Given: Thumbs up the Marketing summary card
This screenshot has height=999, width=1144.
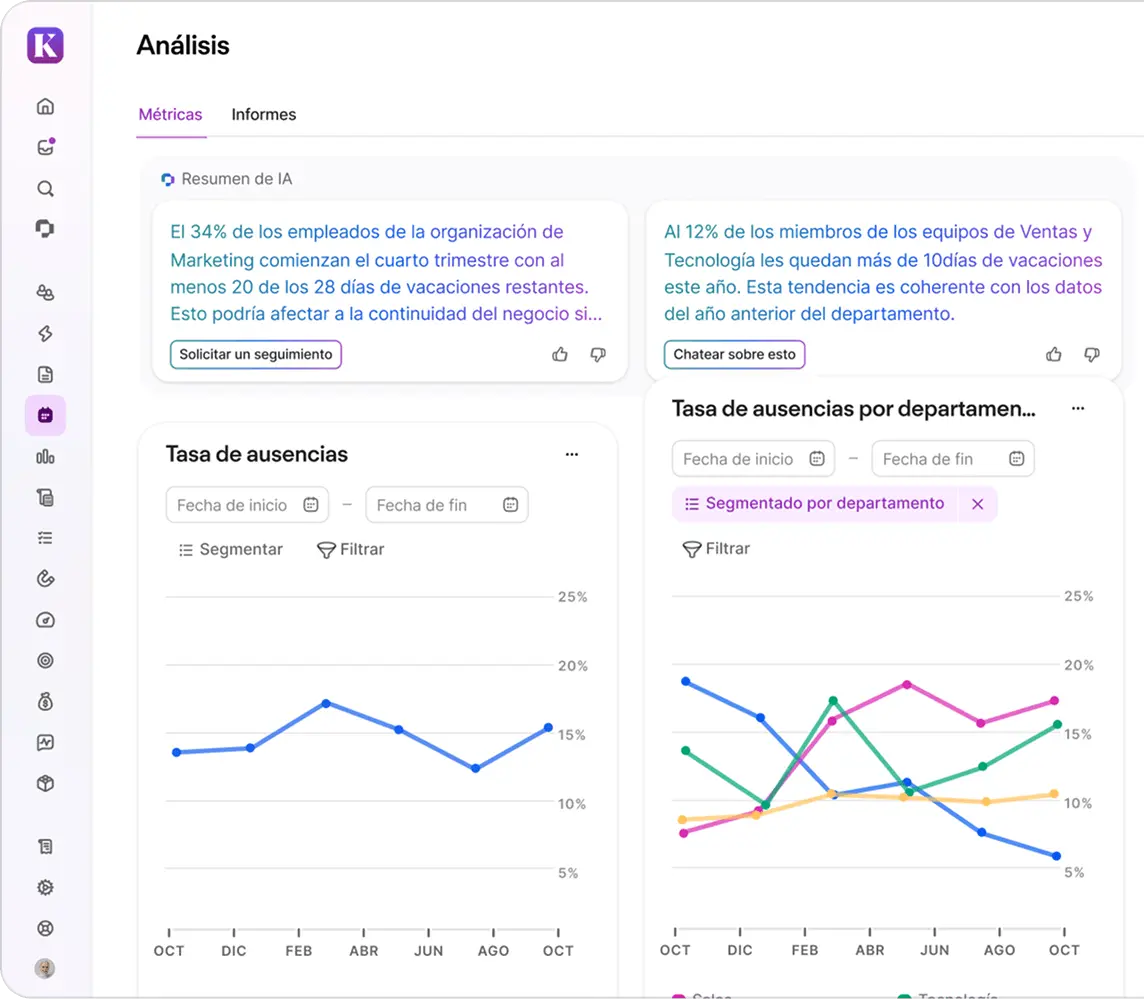Looking at the screenshot, I should (560, 355).
